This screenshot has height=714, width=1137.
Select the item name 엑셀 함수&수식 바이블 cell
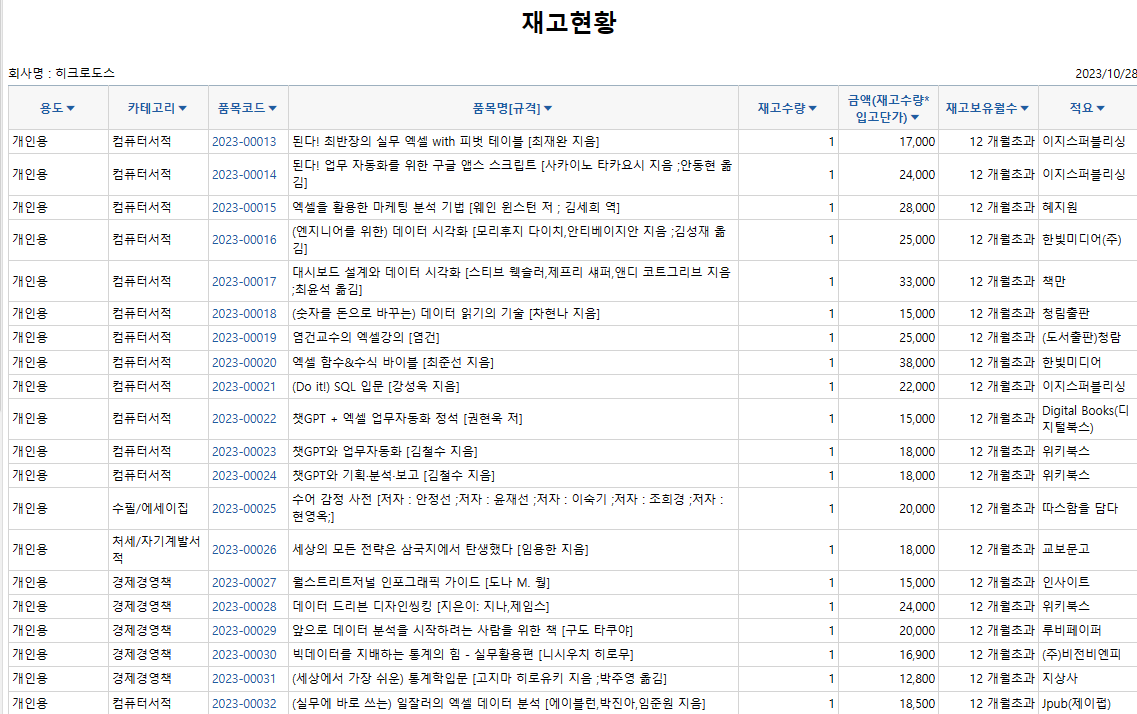coord(513,362)
